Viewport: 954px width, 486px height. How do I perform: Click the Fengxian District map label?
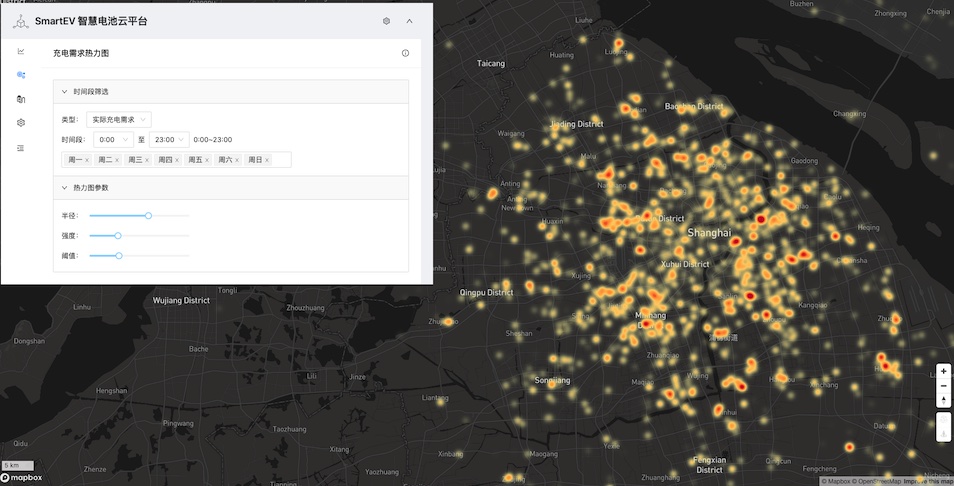709,465
